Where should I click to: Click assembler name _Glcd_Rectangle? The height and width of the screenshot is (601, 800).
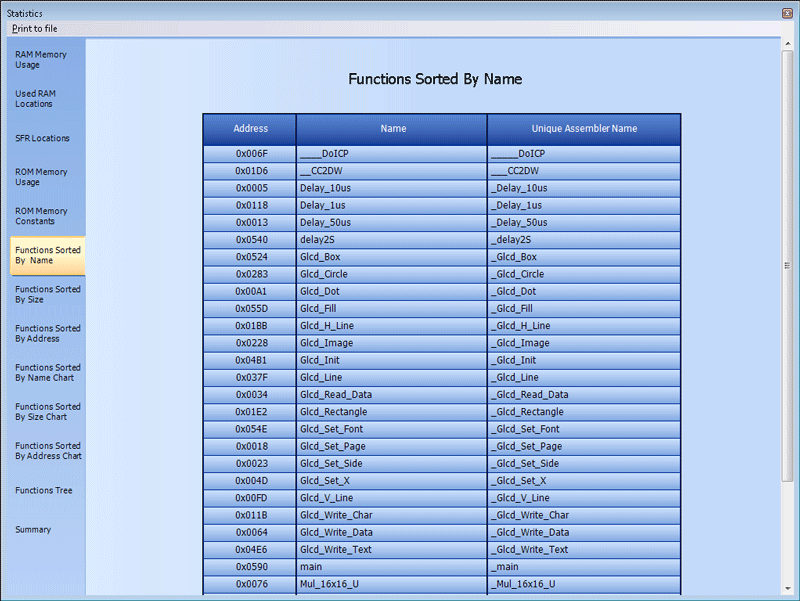point(584,412)
